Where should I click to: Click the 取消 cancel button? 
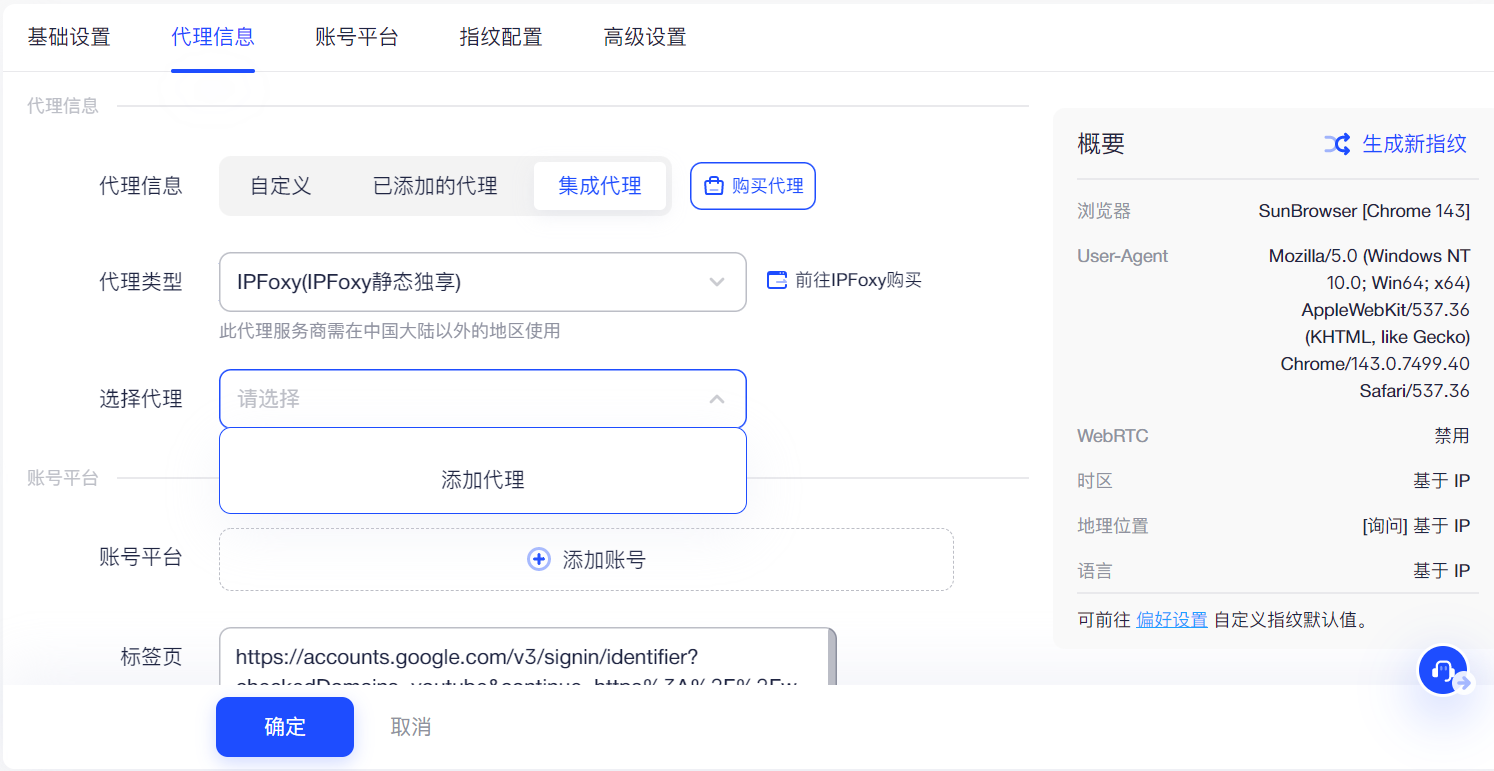(411, 727)
